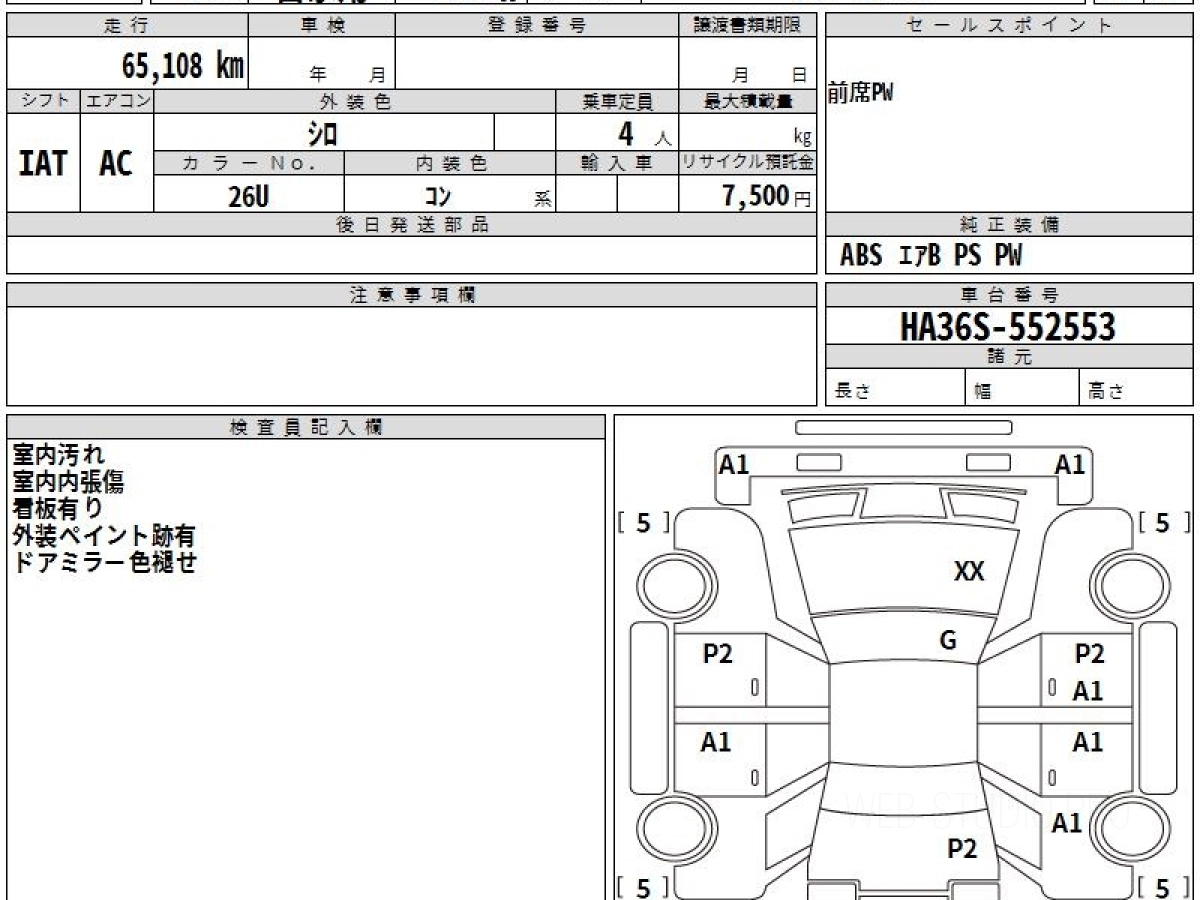Click the リサイクル預託金 header cell

748,164
